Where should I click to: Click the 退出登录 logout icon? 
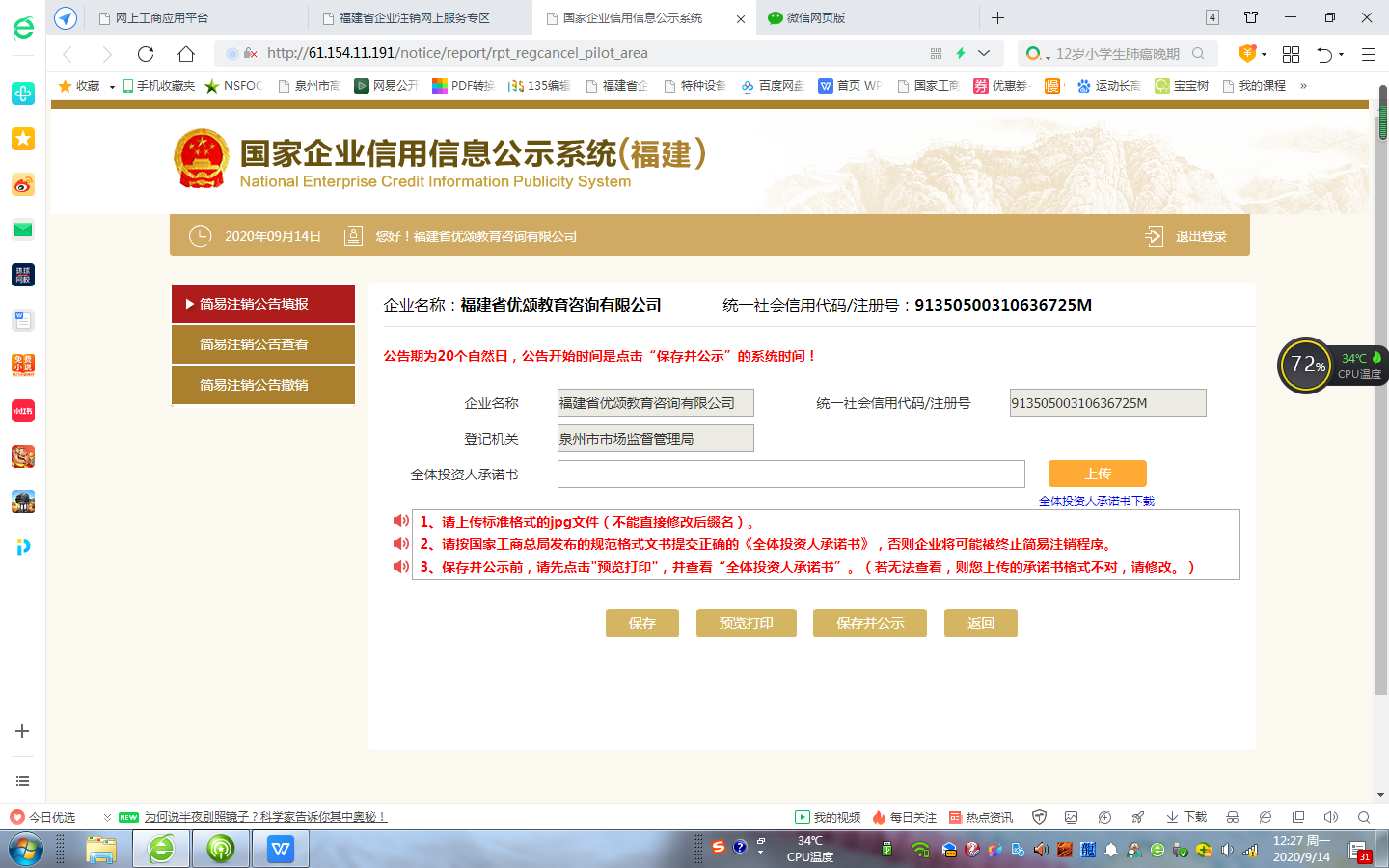coord(1154,236)
